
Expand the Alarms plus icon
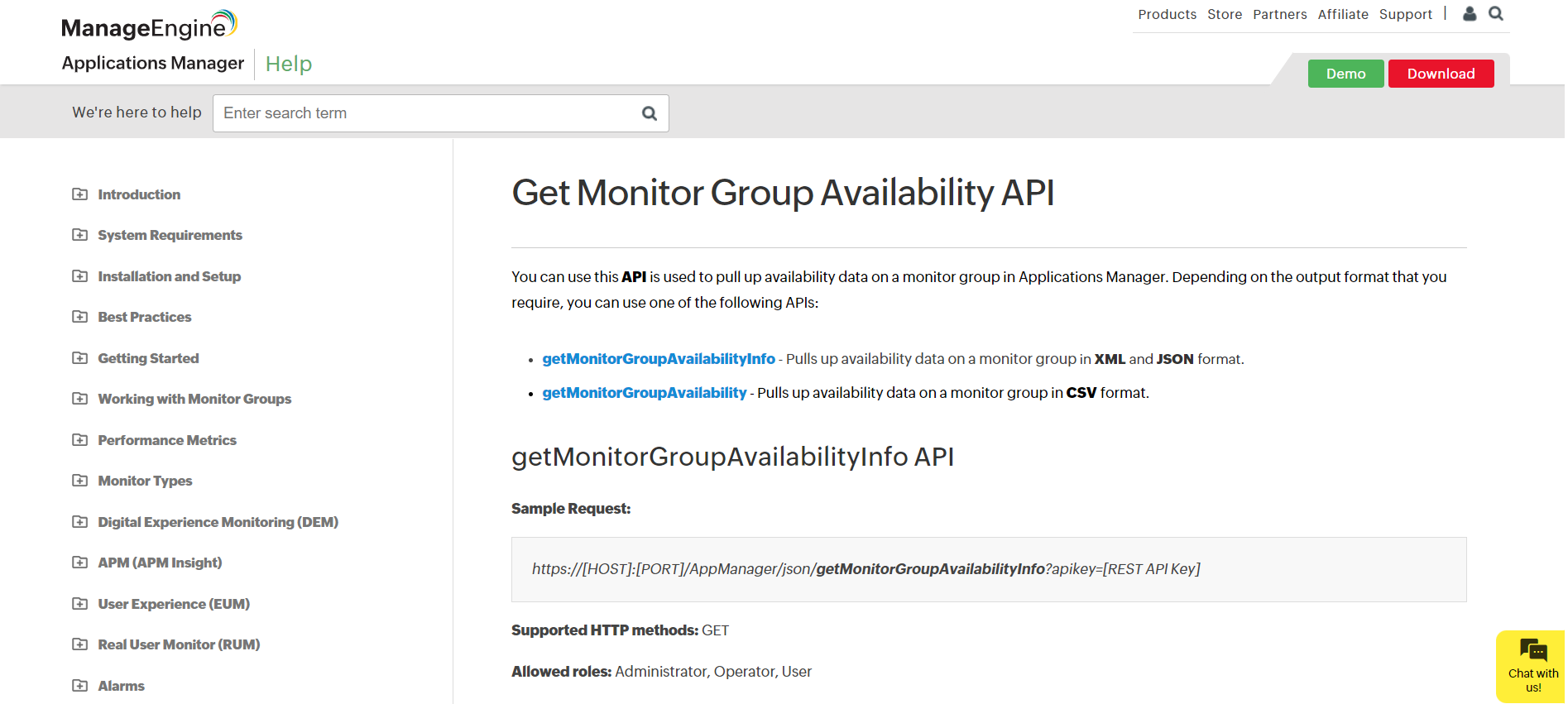click(x=79, y=686)
